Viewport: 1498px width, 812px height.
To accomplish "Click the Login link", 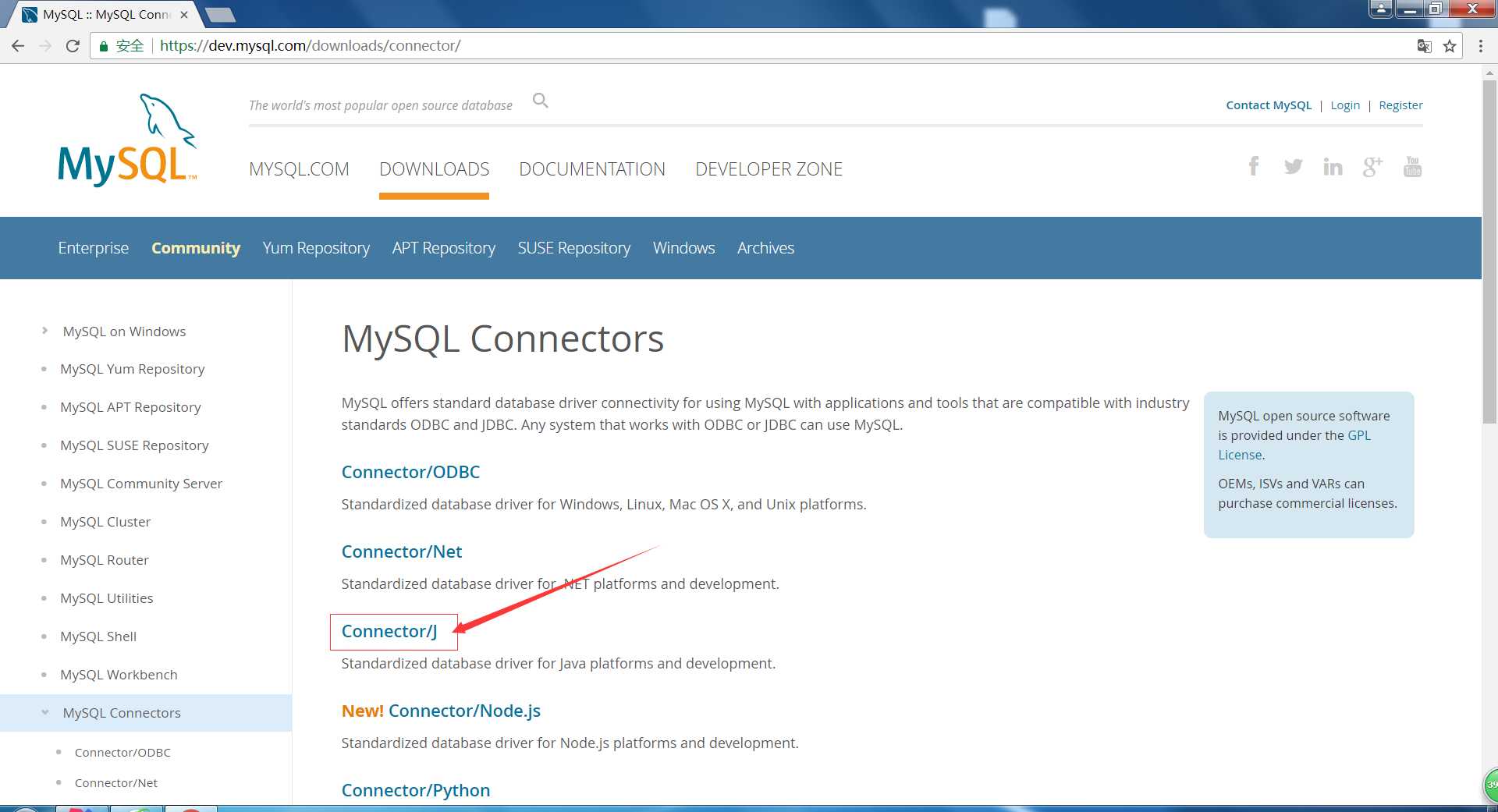I will coord(1345,105).
